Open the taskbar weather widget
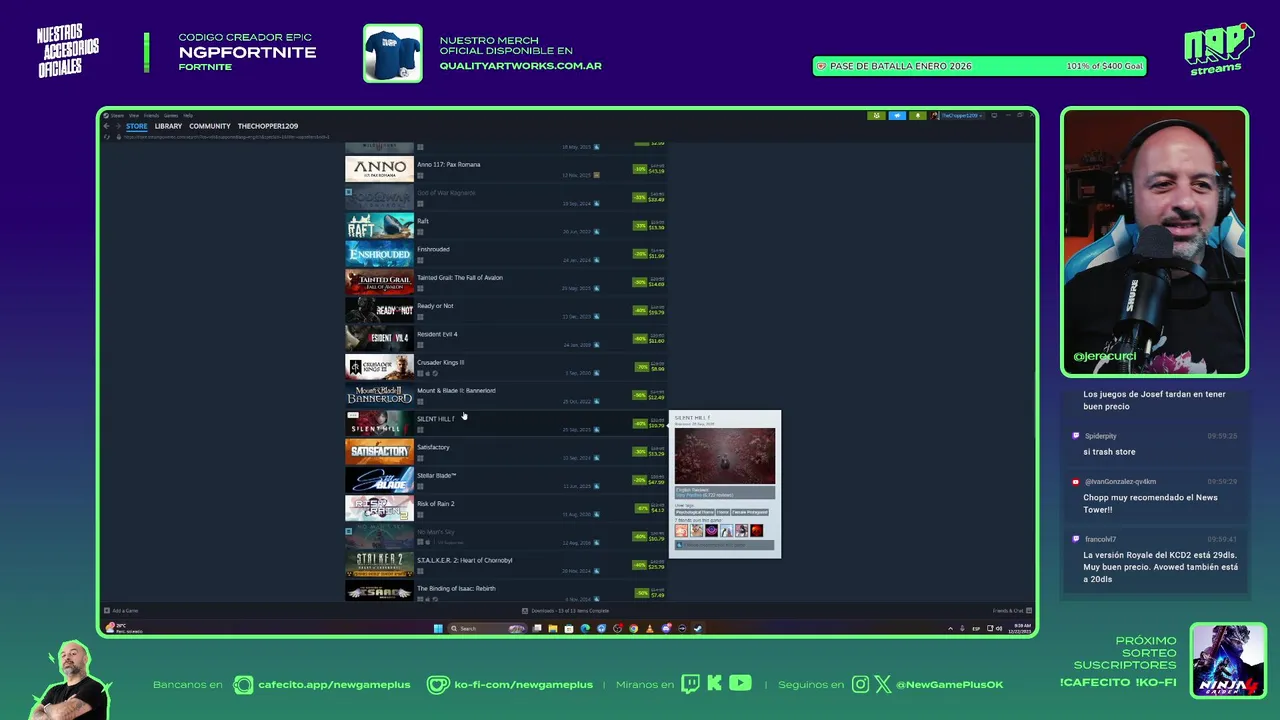Screen dimensions: 1280x720 click(125, 628)
